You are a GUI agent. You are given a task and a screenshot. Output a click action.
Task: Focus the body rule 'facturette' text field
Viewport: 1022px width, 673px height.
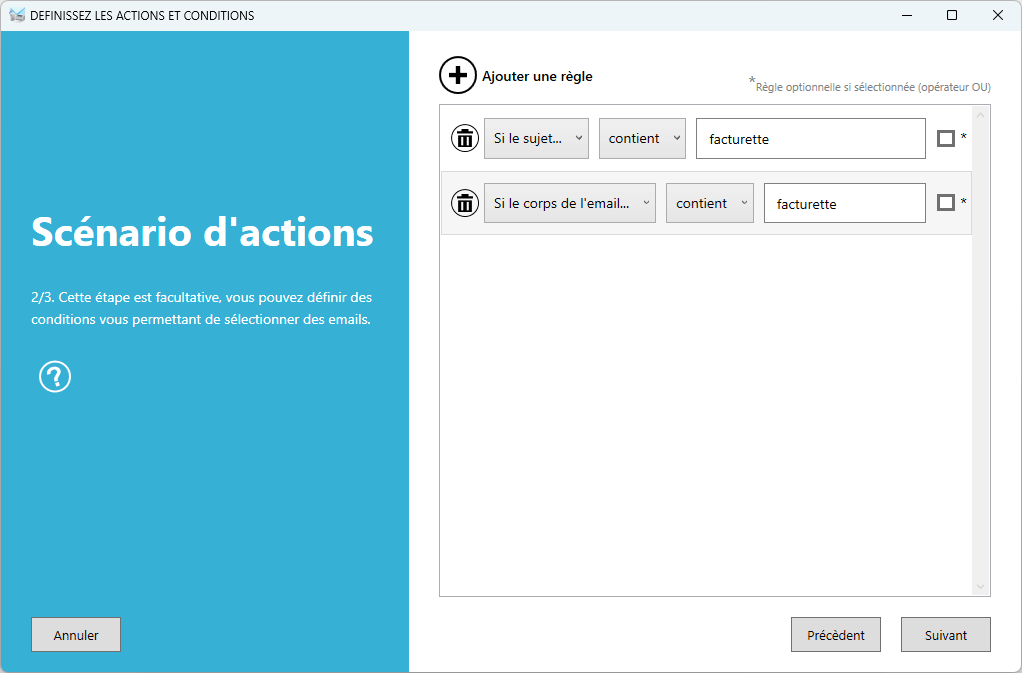[x=844, y=204]
